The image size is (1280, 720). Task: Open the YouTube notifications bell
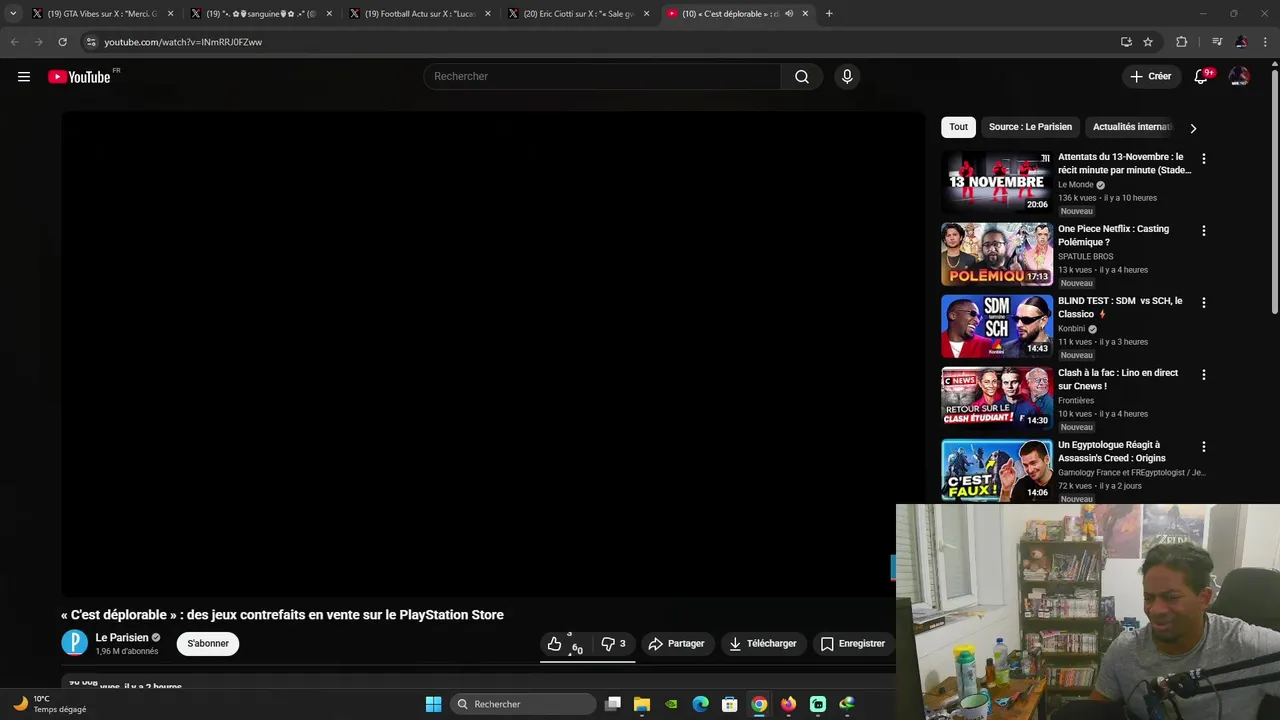1201,77
